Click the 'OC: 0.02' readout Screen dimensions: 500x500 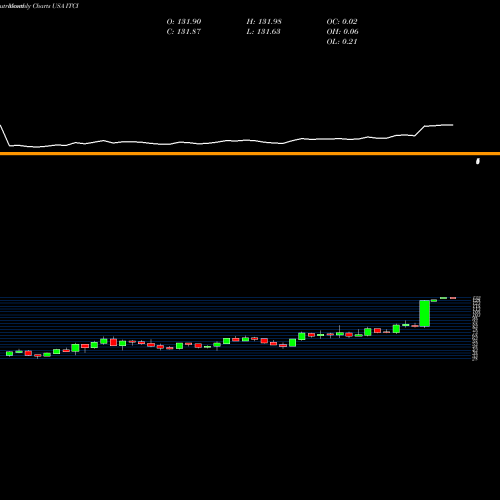pyautogui.click(x=342, y=22)
